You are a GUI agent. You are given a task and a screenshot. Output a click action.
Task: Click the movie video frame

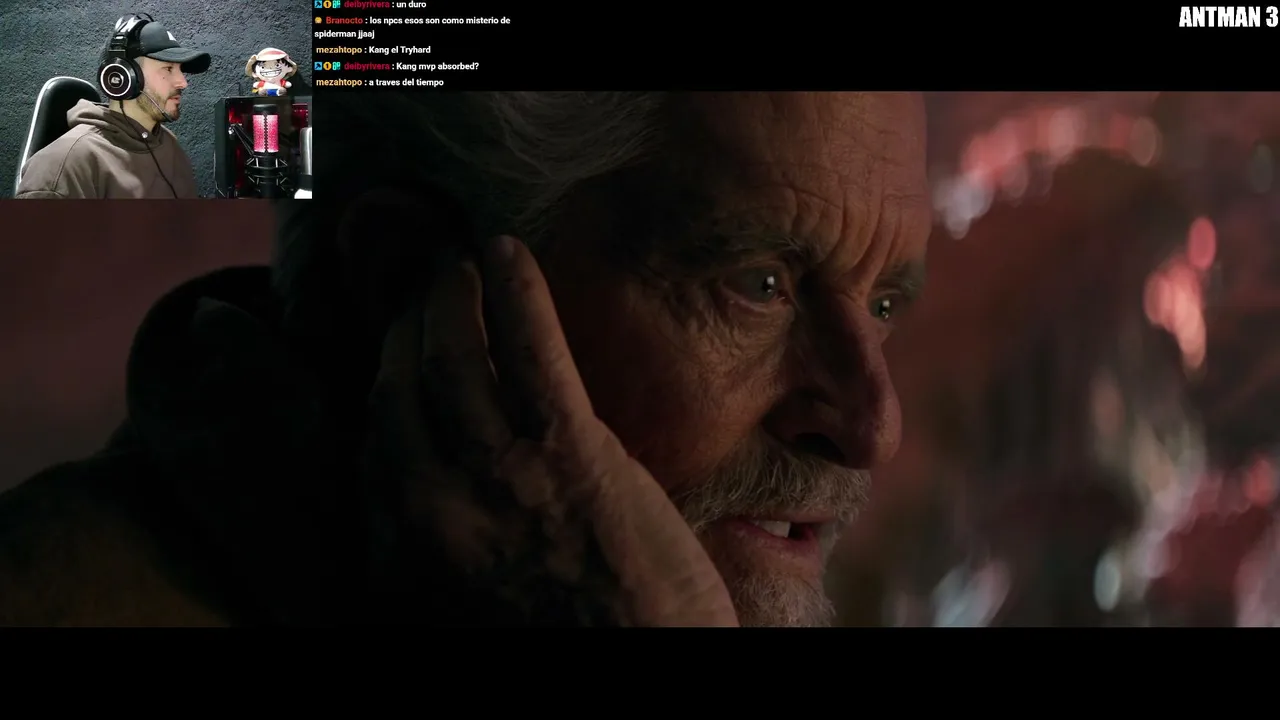tap(640, 359)
